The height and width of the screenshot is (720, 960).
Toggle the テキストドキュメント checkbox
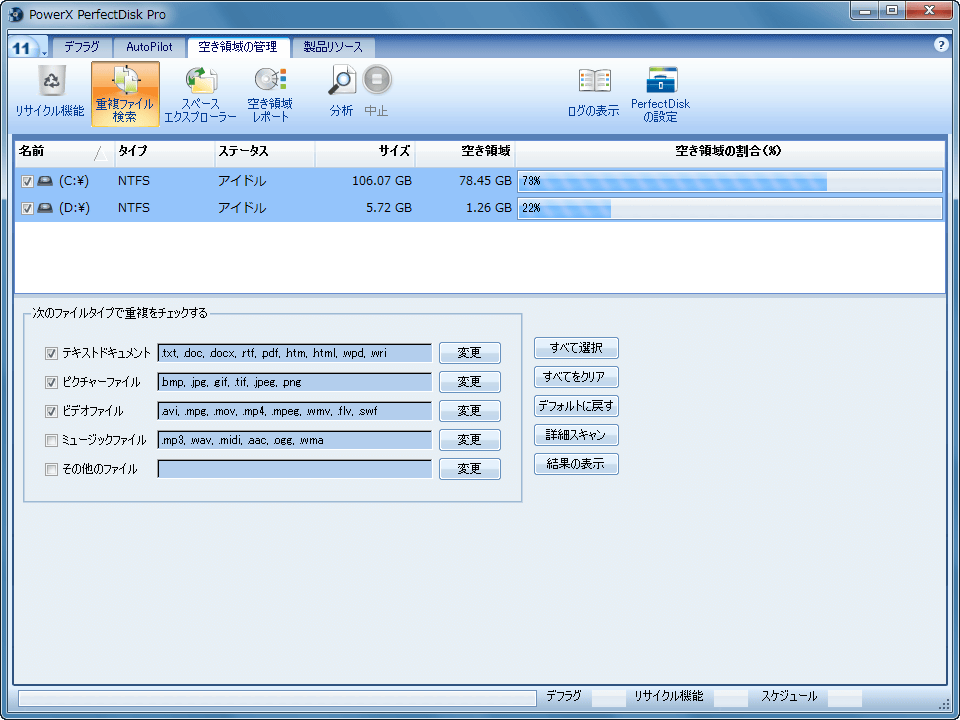coord(51,353)
